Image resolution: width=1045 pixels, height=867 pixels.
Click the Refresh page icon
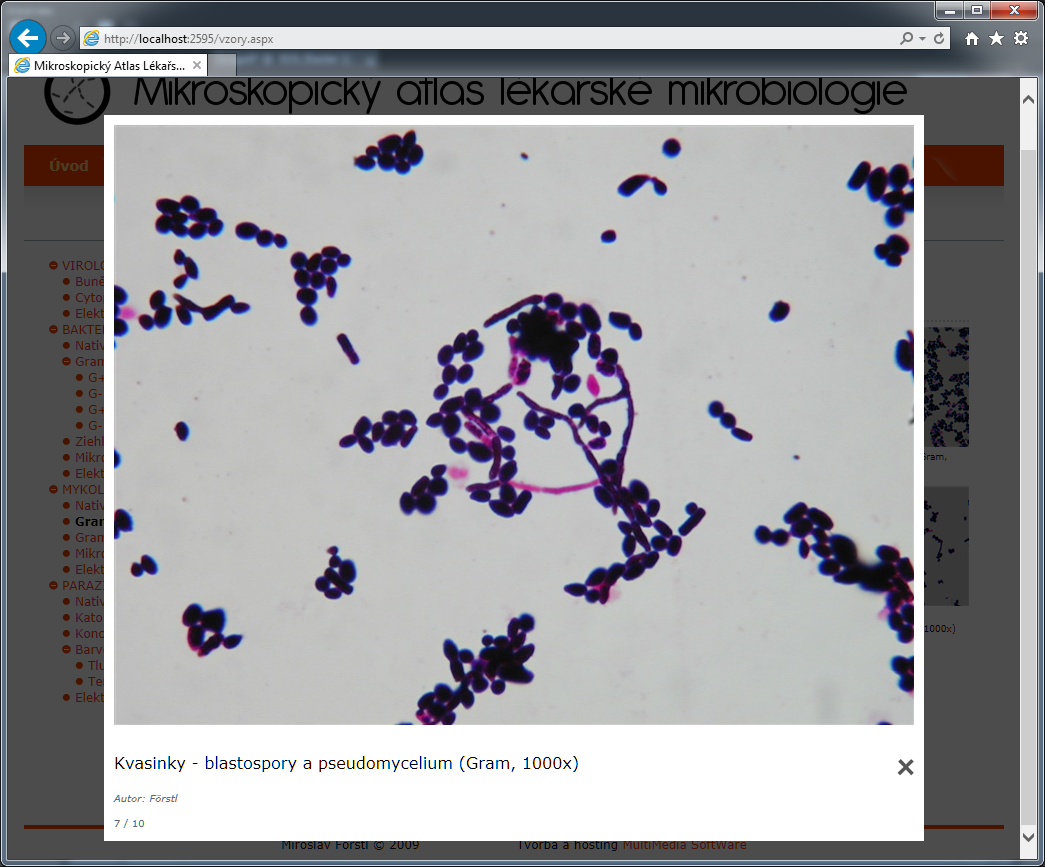[939, 38]
